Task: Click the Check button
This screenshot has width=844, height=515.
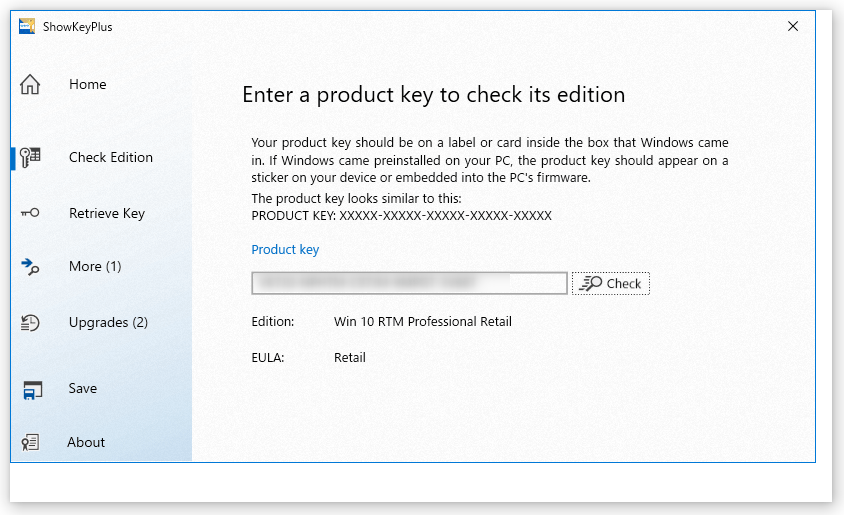Action: point(610,284)
